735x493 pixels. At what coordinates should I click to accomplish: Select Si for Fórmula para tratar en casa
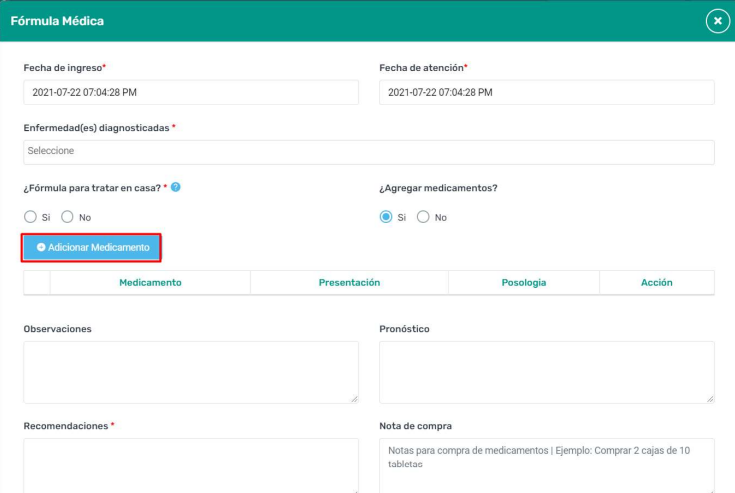pyautogui.click(x=30, y=217)
